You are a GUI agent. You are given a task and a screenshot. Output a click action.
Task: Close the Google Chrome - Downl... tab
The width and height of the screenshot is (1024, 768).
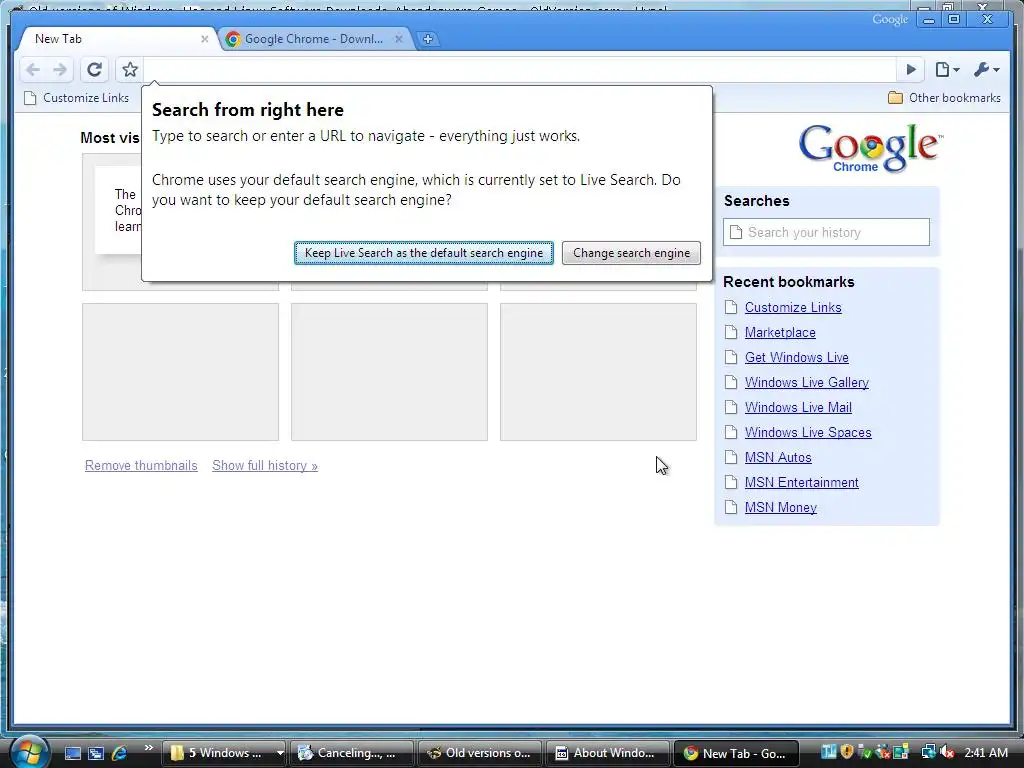pyautogui.click(x=398, y=39)
